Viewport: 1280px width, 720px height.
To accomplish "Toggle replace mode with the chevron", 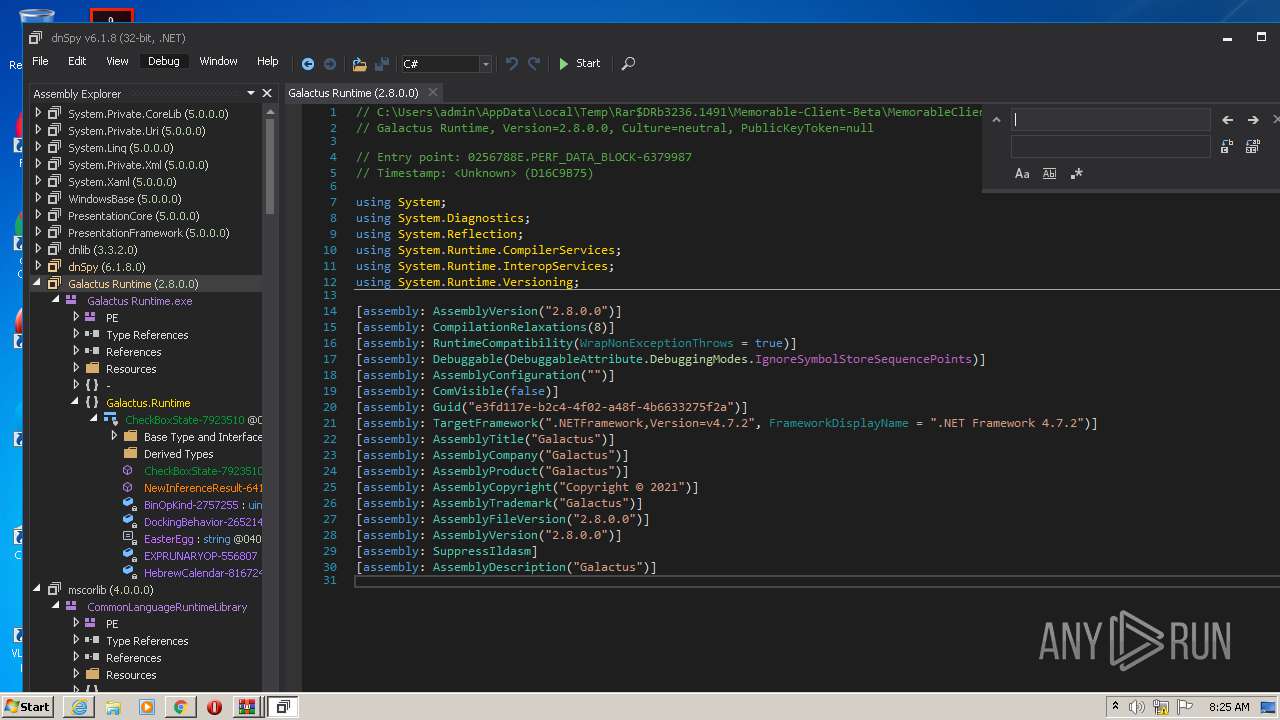I will tap(996, 120).
